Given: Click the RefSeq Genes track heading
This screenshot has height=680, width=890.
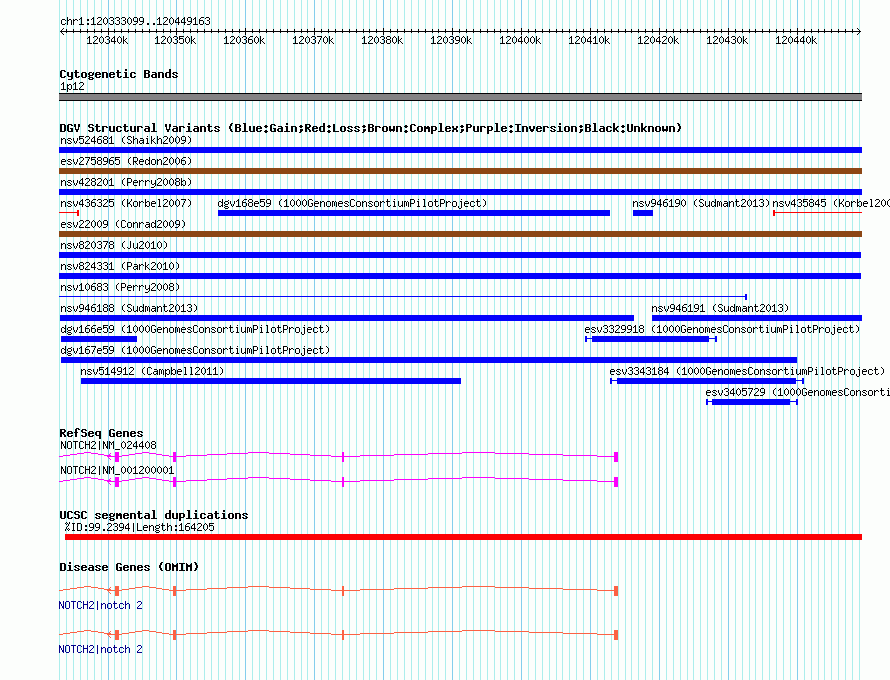Looking at the screenshot, I should [101, 433].
